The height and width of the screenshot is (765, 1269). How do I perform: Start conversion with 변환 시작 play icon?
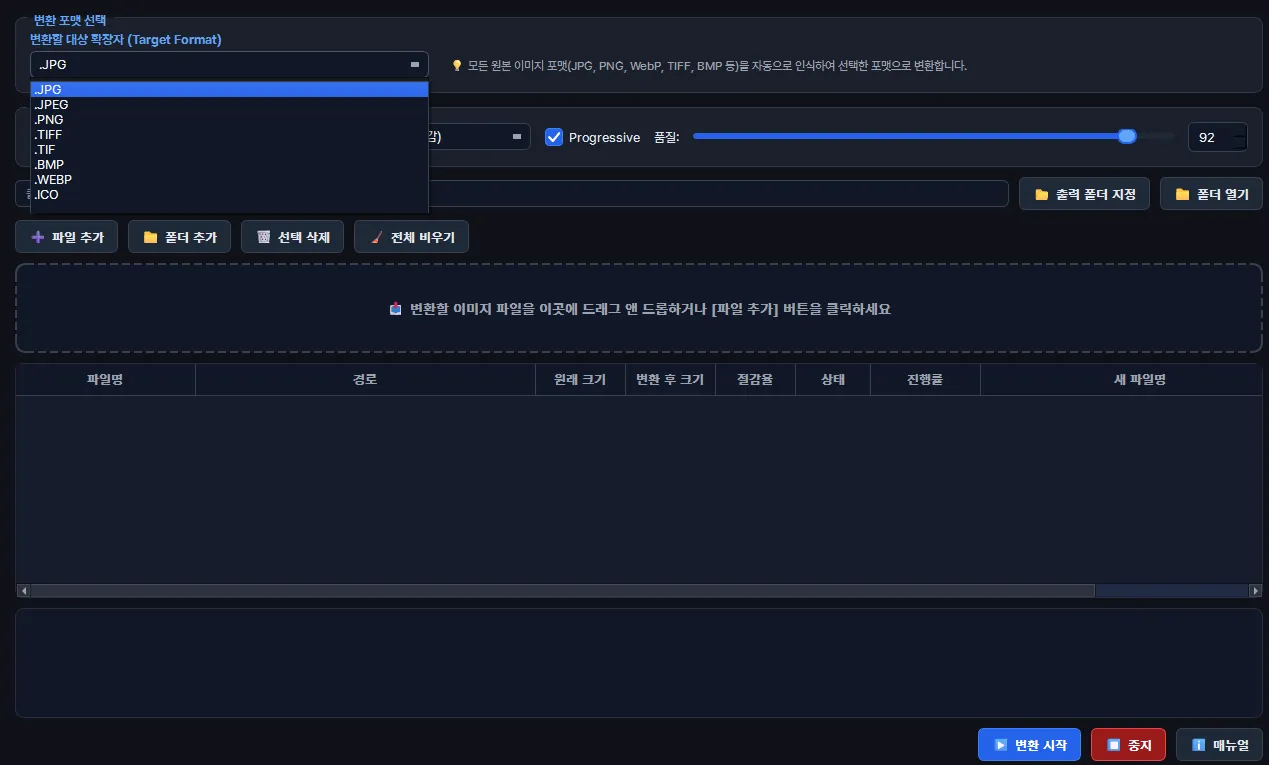1001,745
